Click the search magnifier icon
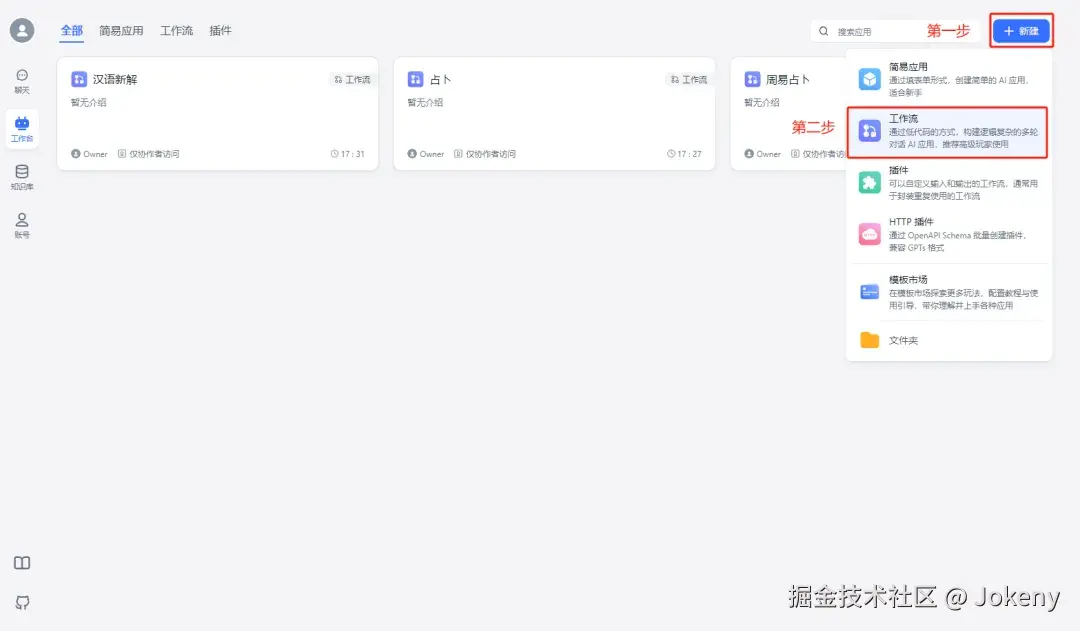The width and height of the screenshot is (1080, 631). [824, 30]
